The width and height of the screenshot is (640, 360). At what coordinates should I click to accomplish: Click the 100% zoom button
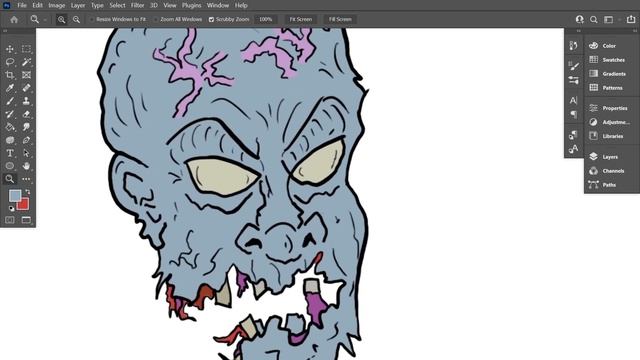tap(266, 19)
